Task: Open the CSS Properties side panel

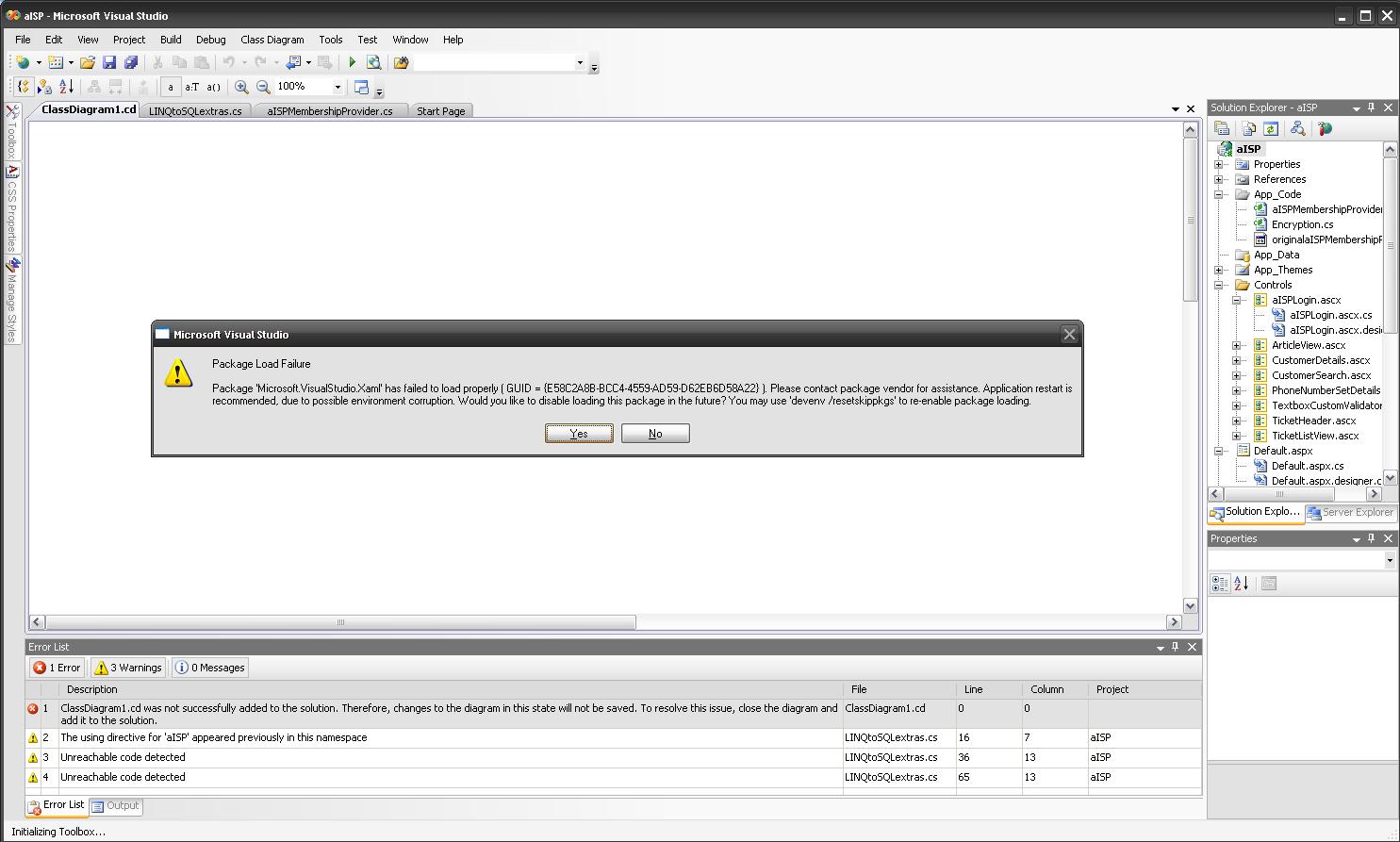Action: [13, 208]
